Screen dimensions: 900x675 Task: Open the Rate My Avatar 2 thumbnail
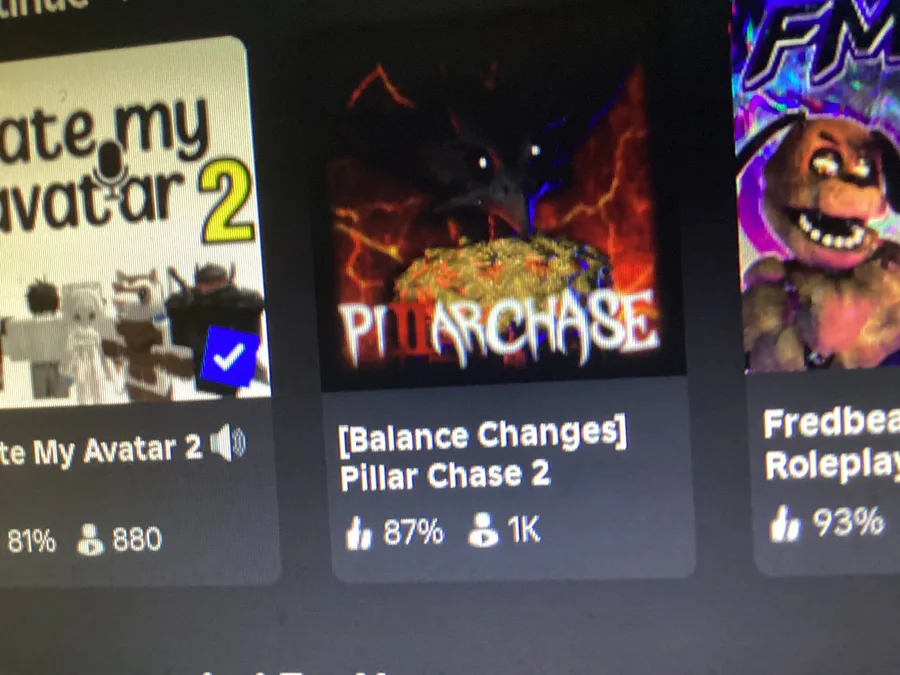click(129, 221)
